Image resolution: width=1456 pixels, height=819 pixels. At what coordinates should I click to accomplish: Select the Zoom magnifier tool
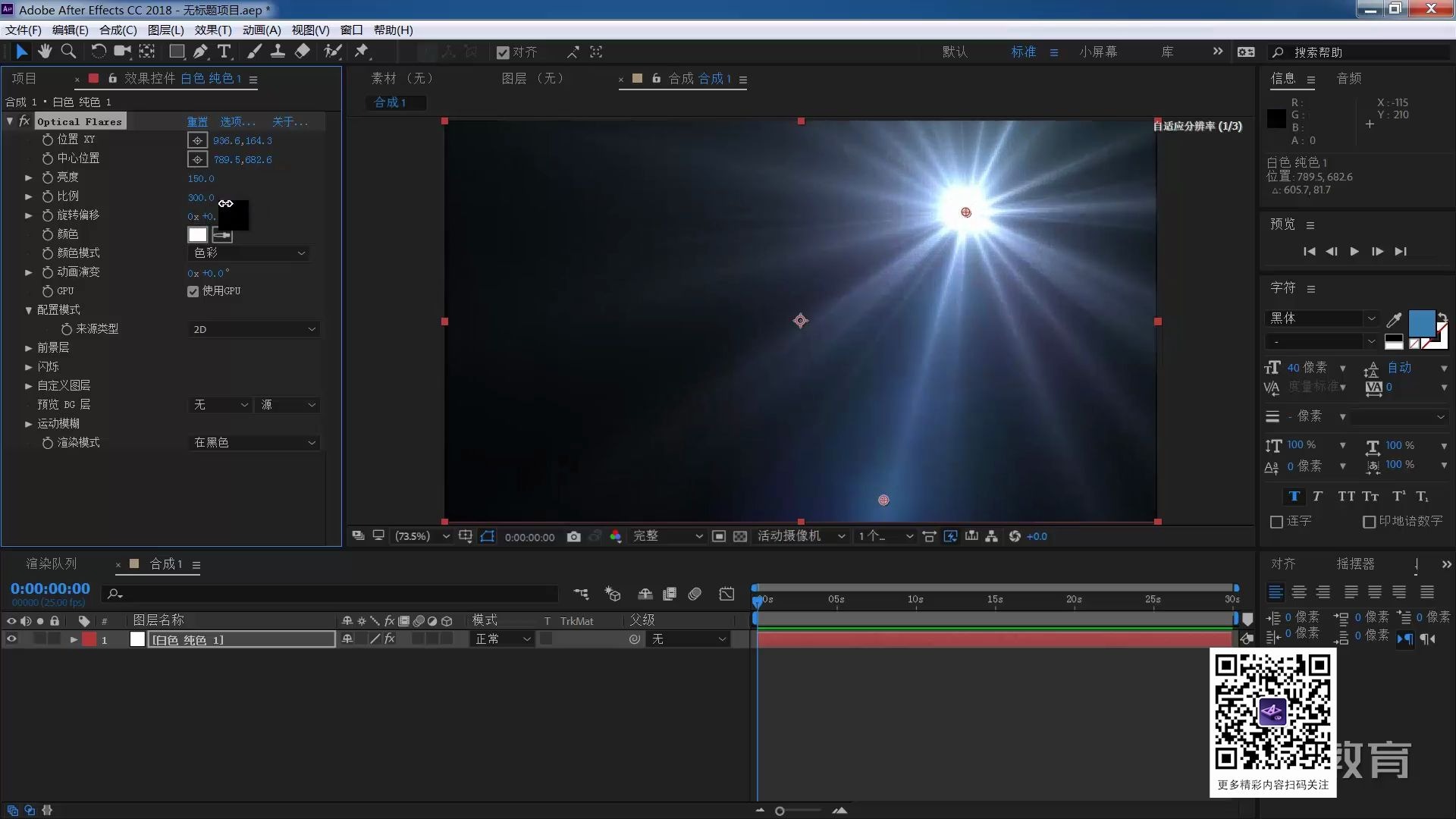pyautogui.click(x=68, y=52)
